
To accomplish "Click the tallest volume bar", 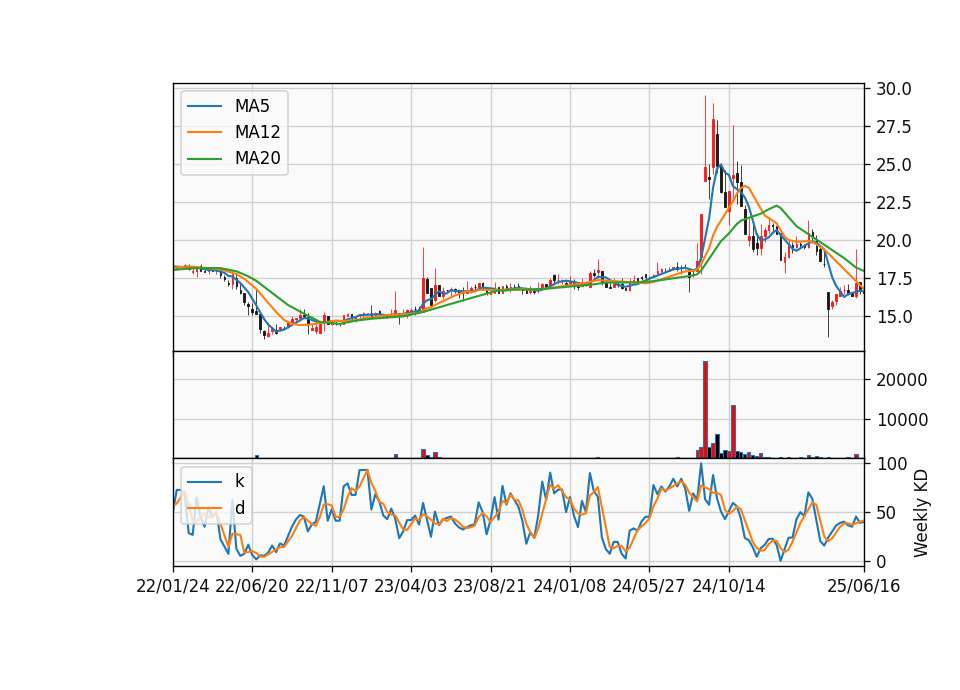I will coord(705,410).
